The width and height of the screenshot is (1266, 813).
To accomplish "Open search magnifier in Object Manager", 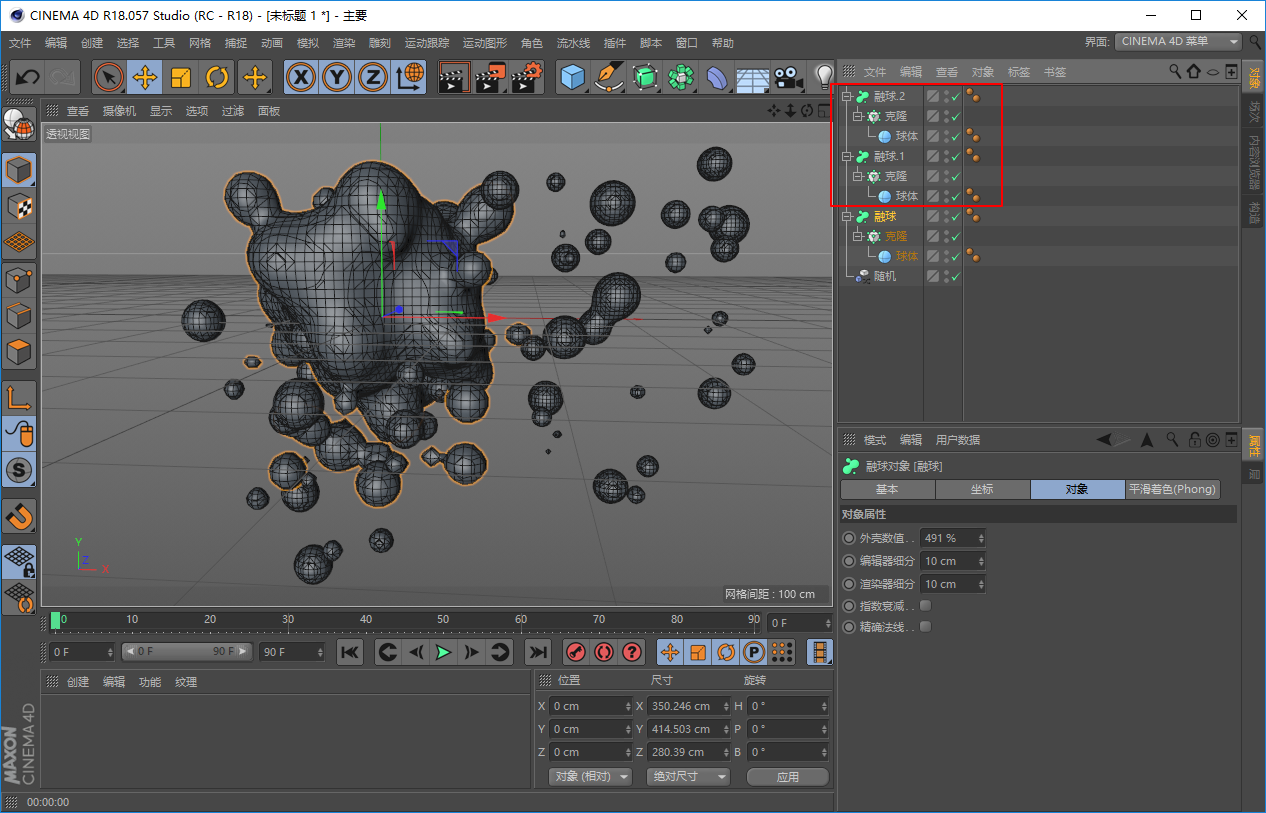I will pyautogui.click(x=1176, y=71).
